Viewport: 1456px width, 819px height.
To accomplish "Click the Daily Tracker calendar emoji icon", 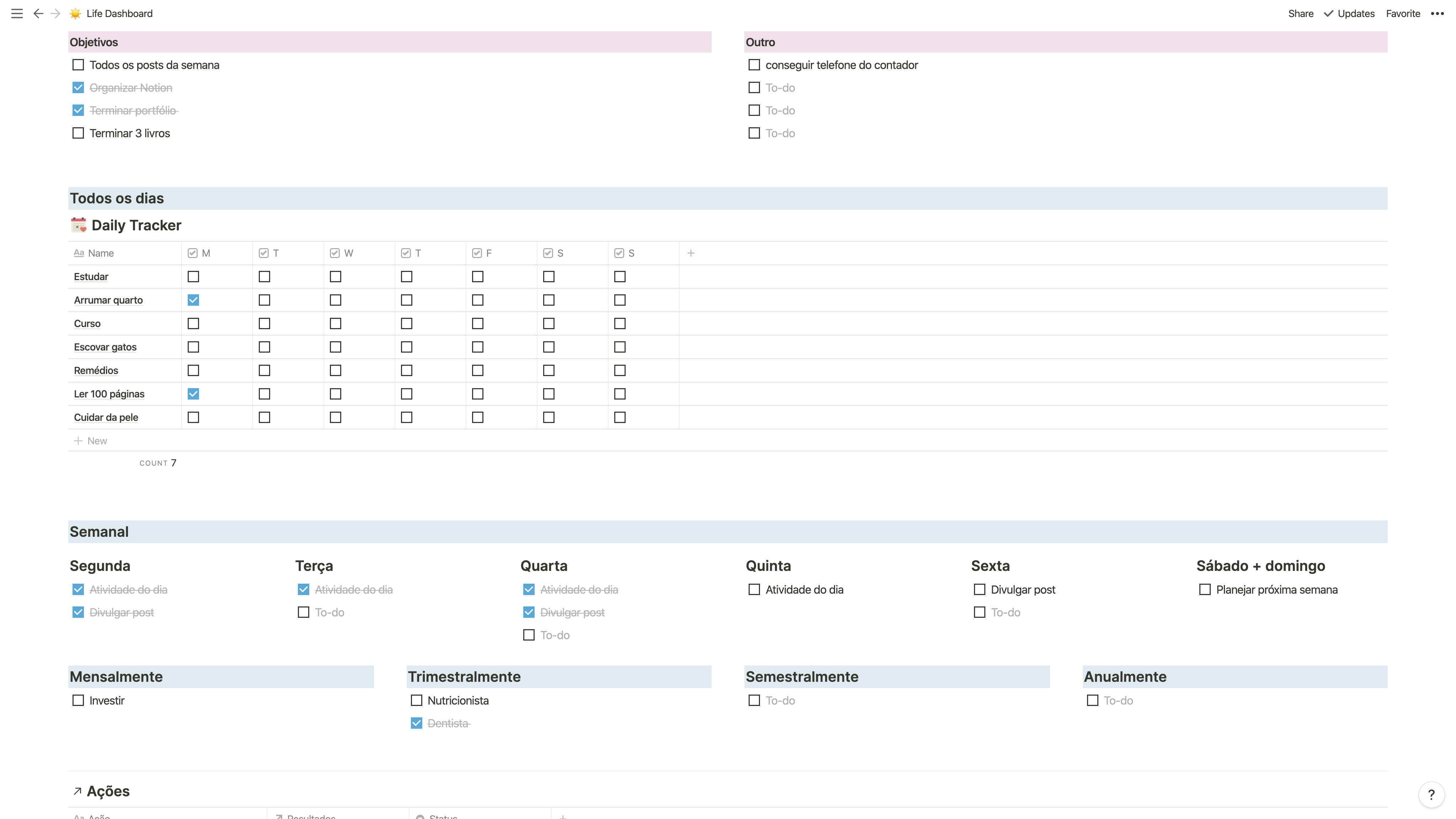I will [79, 225].
